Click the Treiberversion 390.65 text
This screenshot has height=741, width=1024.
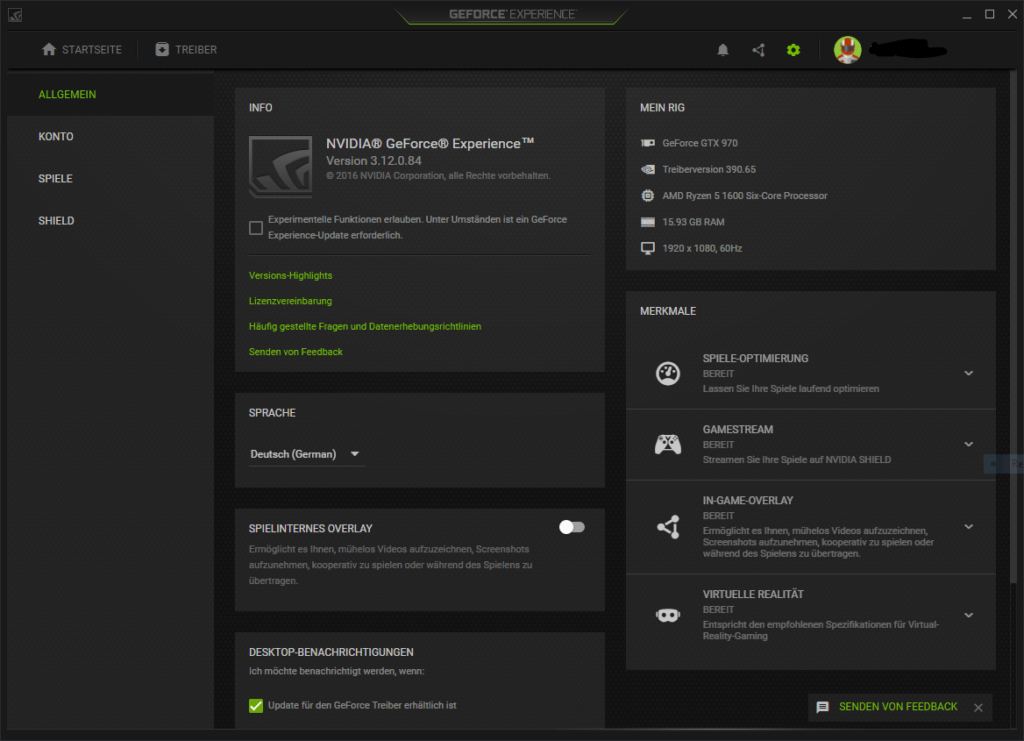(709, 169)
